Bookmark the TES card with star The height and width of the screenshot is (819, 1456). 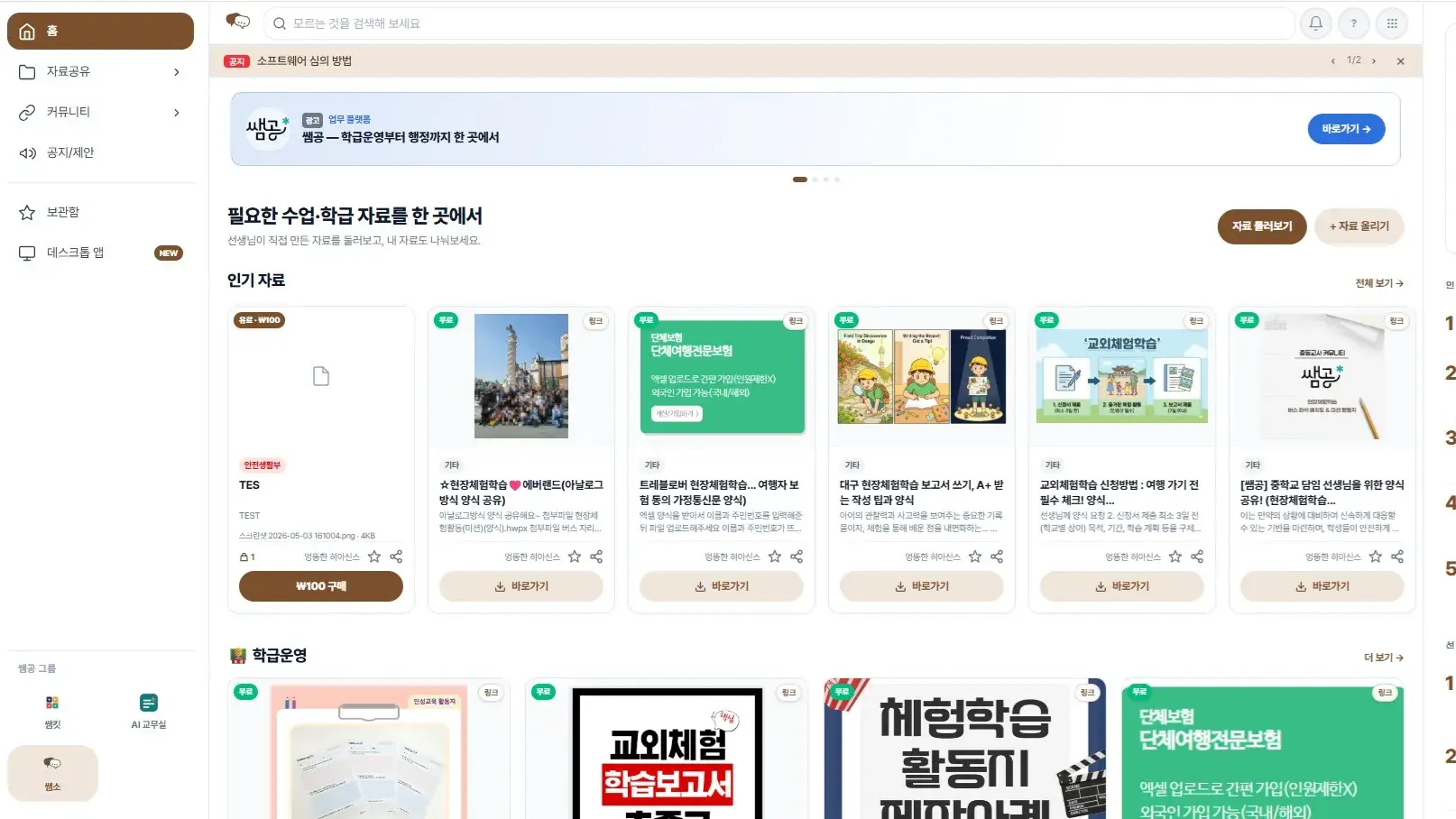(374, 557)
